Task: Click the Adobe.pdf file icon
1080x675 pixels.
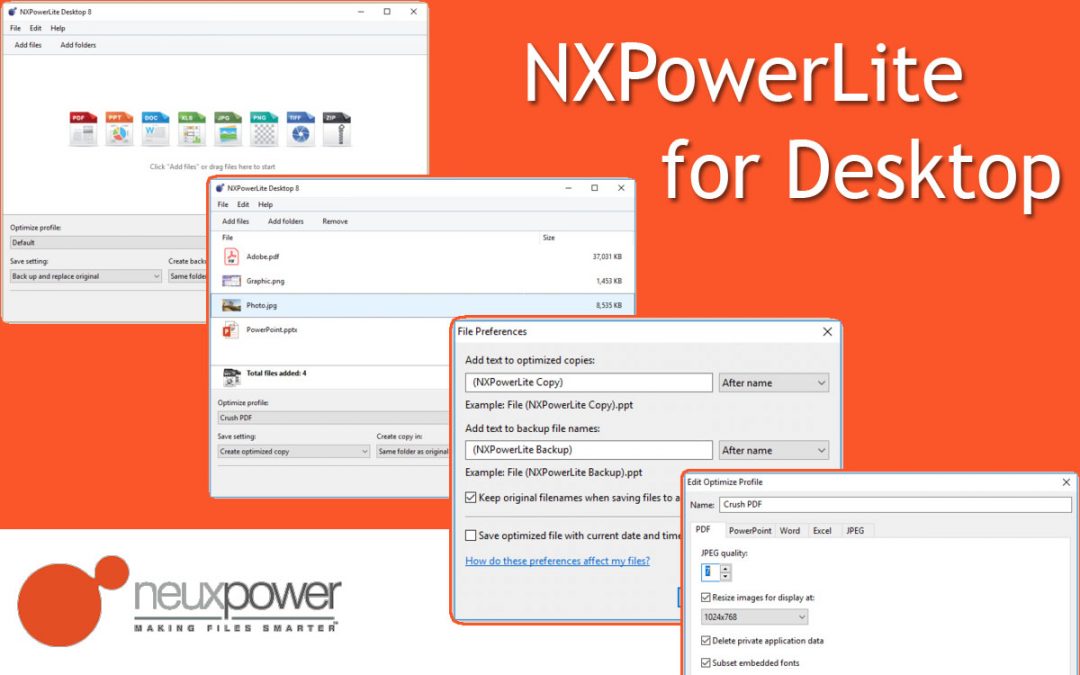Action: coord(231,256)
